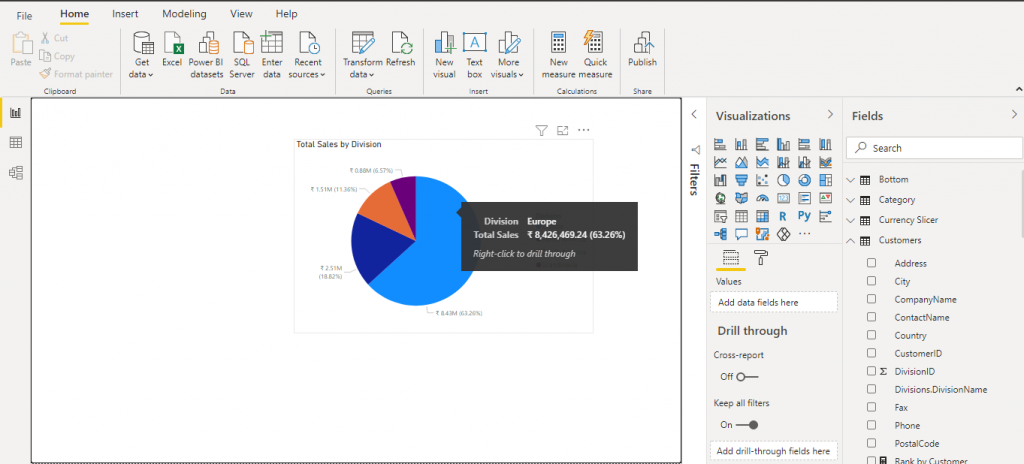Create a Quick measure

[595, 55]
